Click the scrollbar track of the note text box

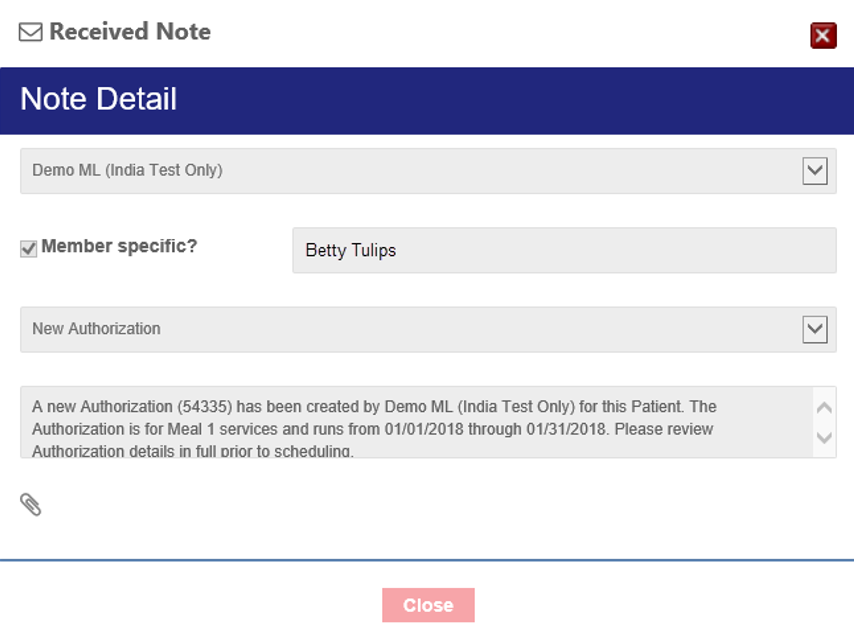[824, 423]
